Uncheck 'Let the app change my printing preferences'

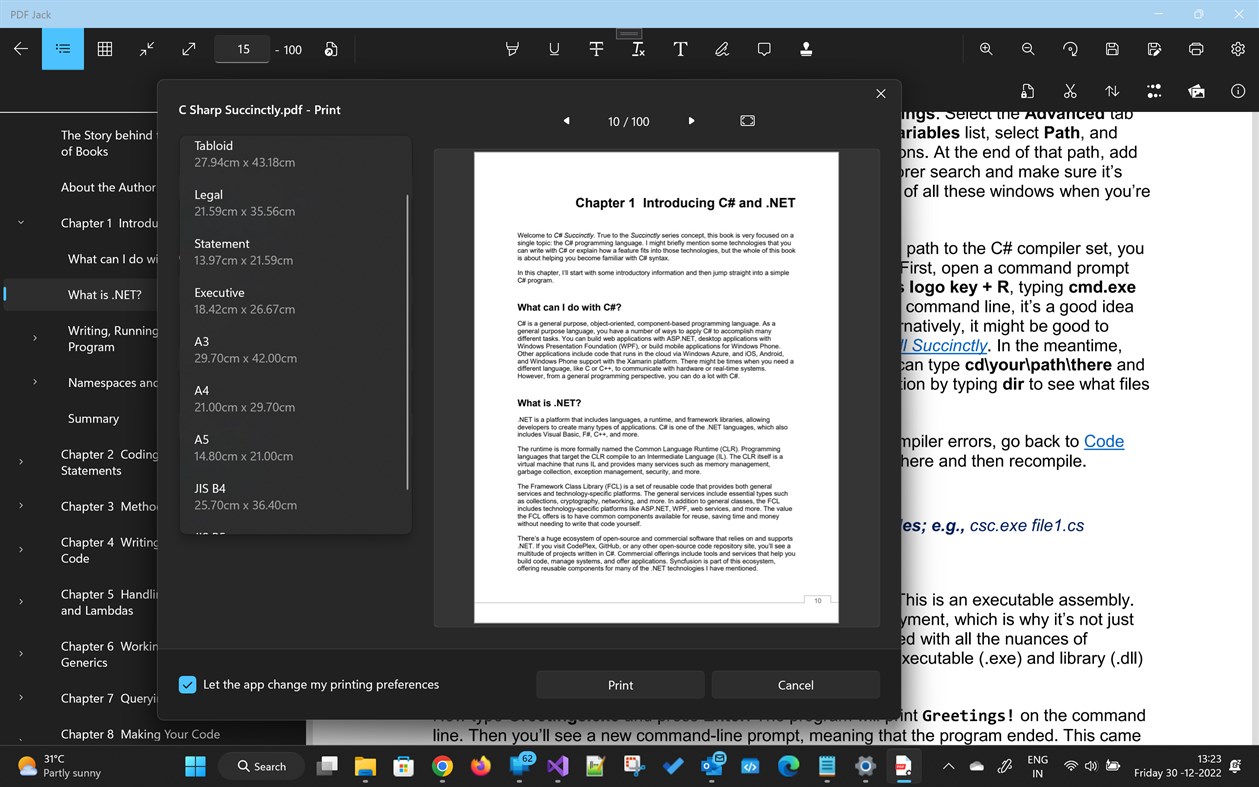[187, 684]
